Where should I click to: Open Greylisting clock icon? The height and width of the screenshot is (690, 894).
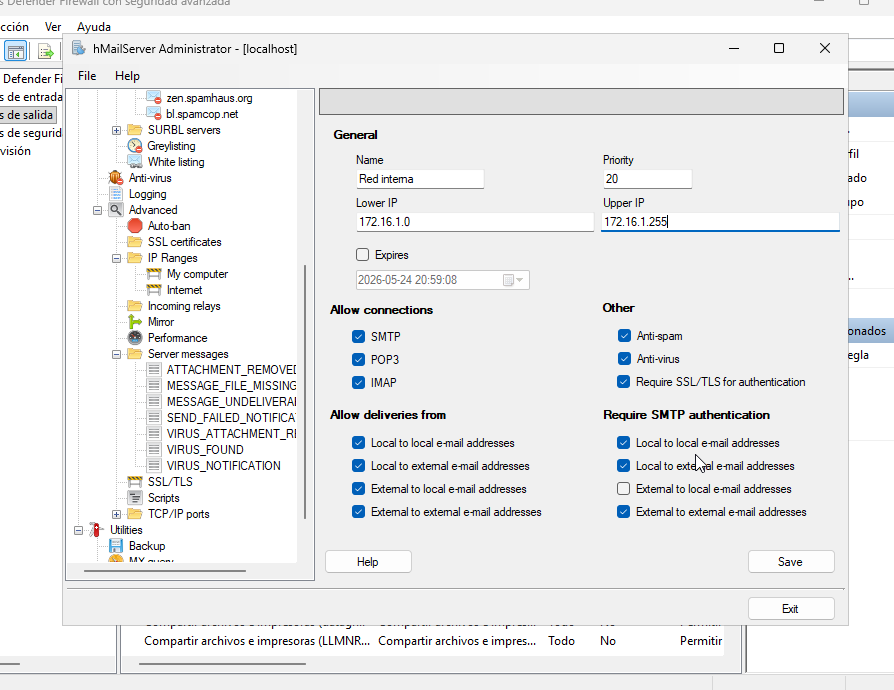pyautogui.click(x=135, y=145)
